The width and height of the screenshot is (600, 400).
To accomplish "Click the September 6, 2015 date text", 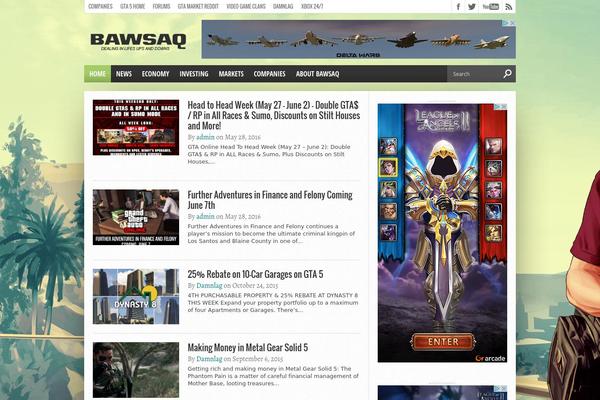I will point(258,359).
